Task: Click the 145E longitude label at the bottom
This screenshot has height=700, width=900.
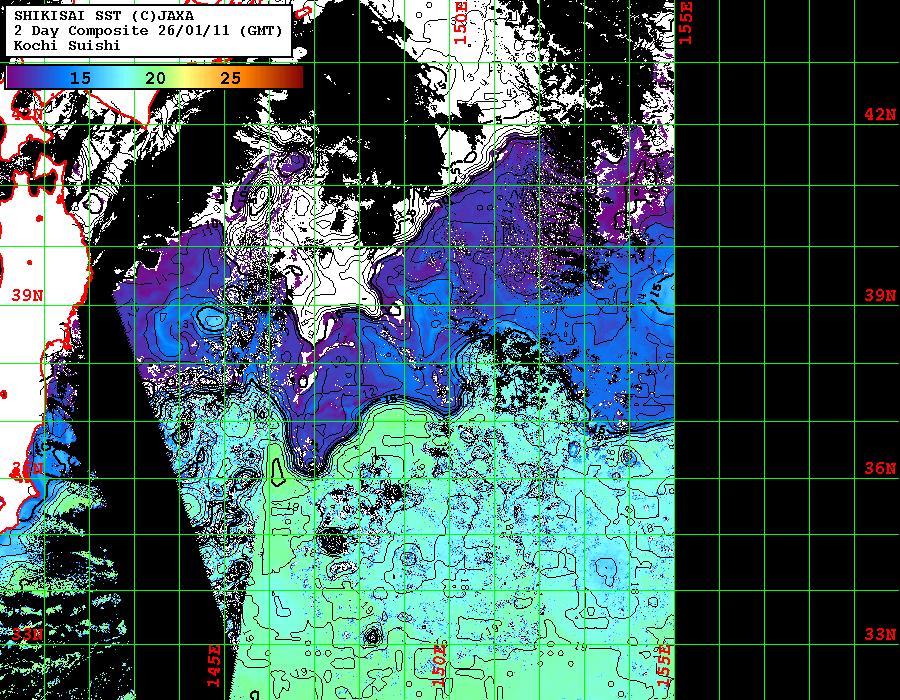Action: [214, 665]
